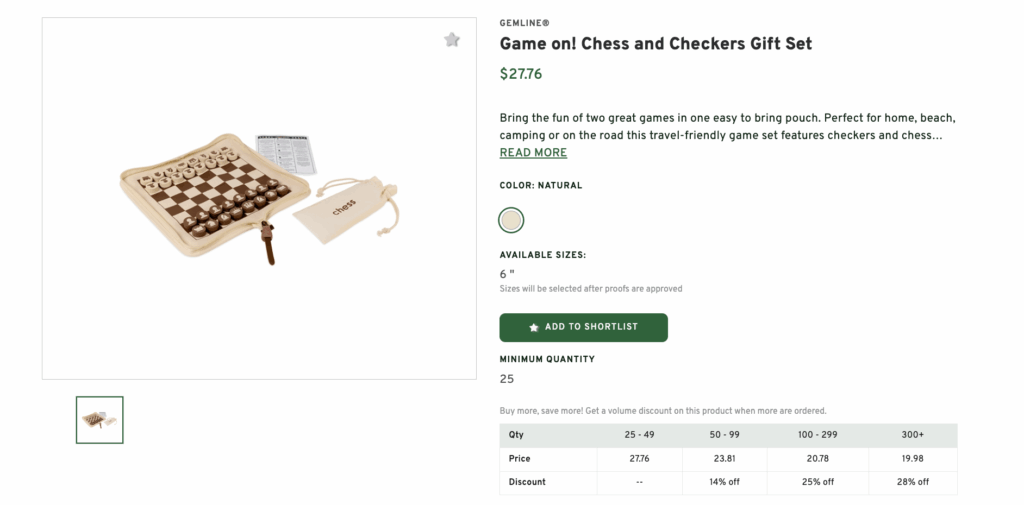The height and width of the screenshot is (505, 1024).
Task: Click the 19.98 price cell
Action: pos(912,458)
